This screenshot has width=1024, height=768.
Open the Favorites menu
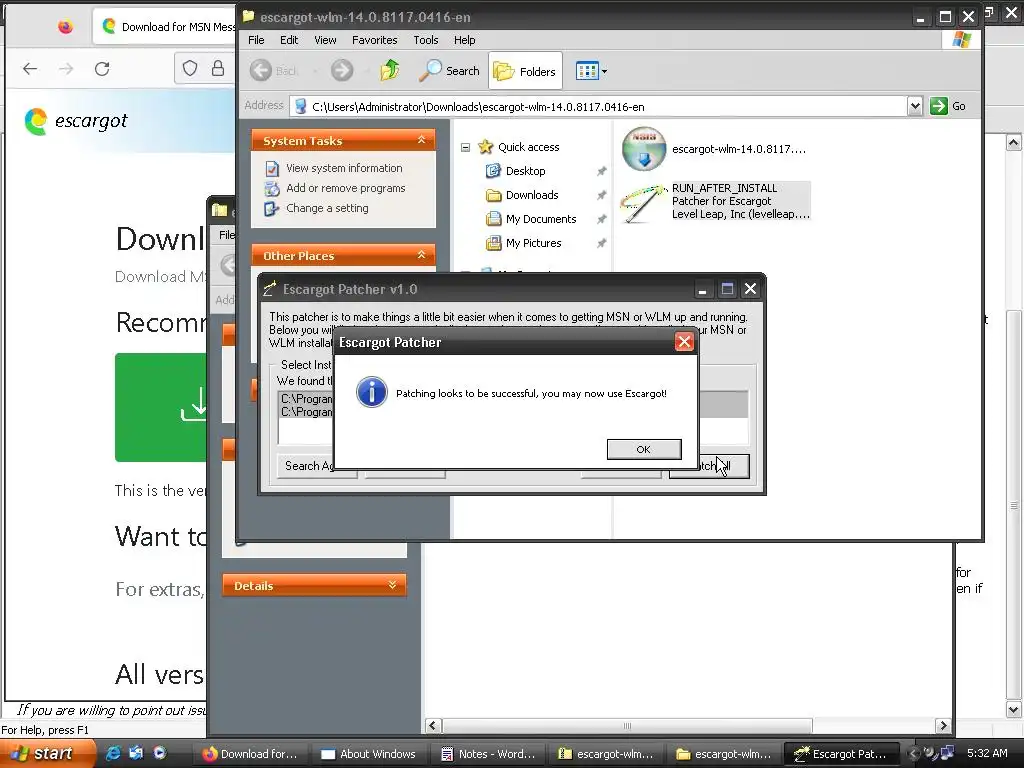(374, 40)
